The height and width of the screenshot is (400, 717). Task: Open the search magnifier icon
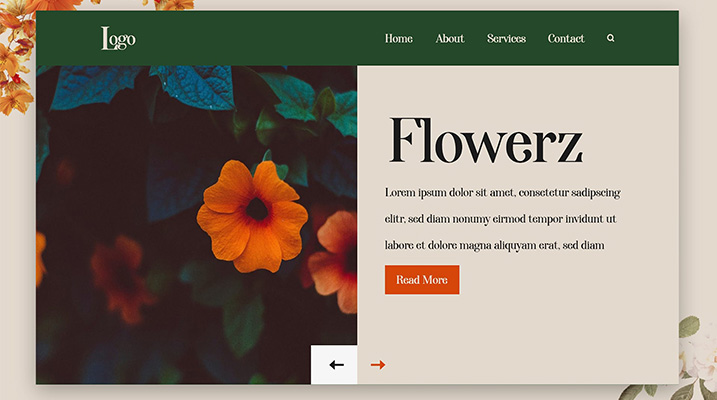(610, 38)
